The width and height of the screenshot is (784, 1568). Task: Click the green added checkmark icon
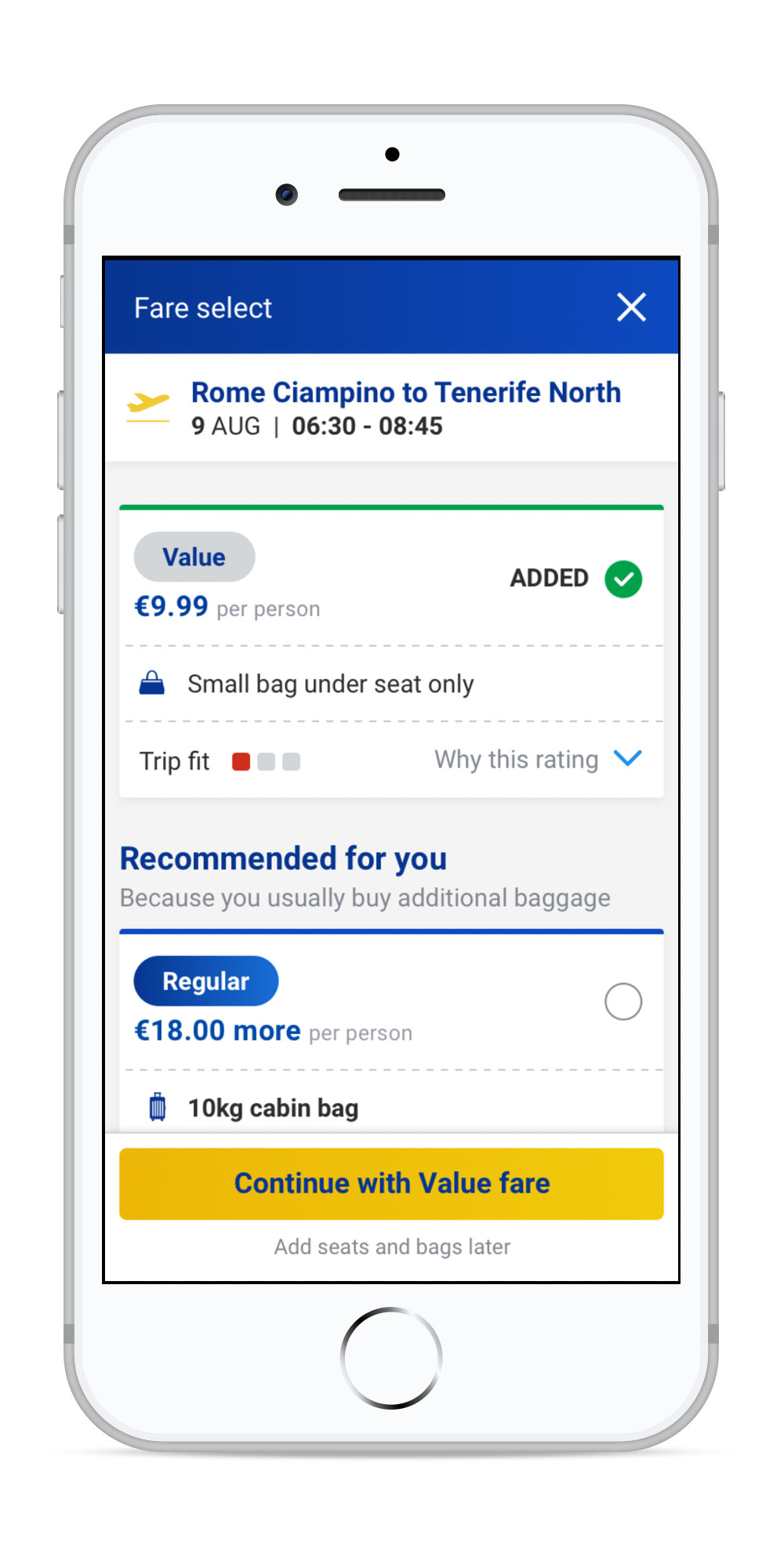coord(623,579)
